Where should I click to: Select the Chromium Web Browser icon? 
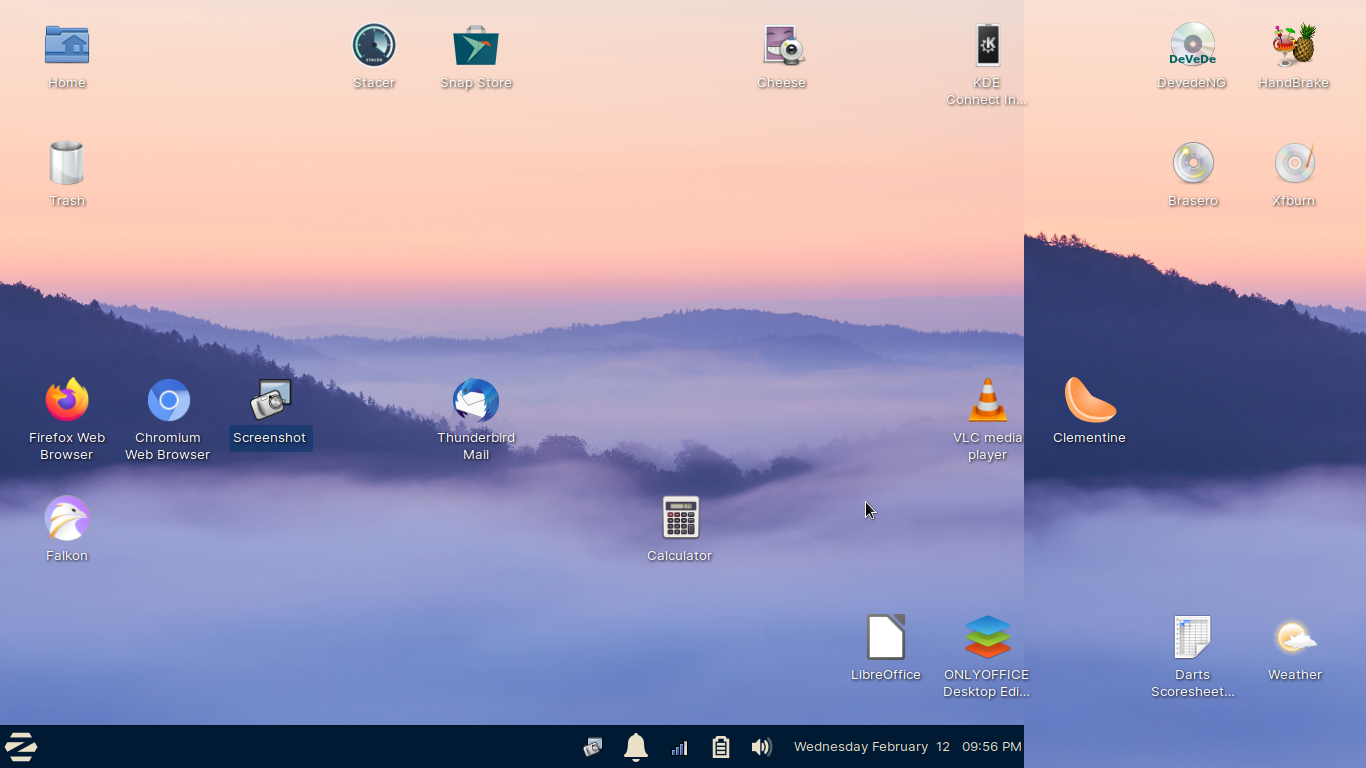pyautogui.click(x=168, y=401)
